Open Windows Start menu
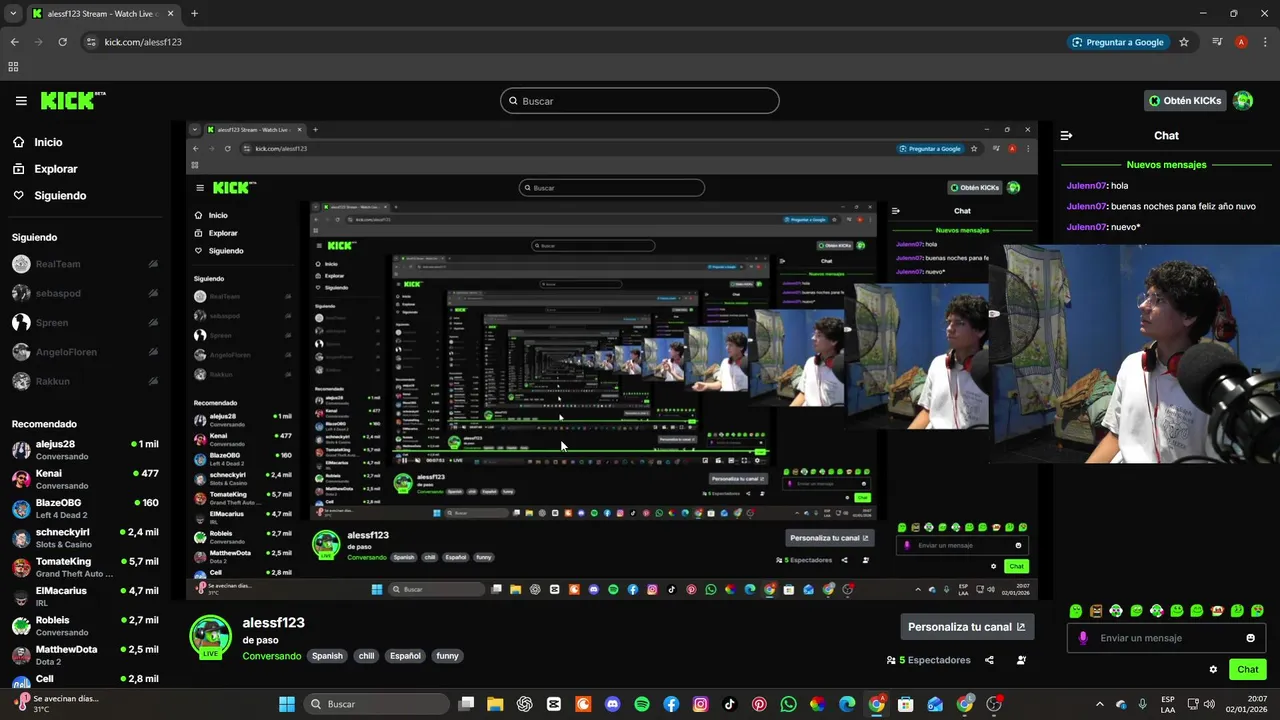Viewport: 1280px width, 720px height. [x=287, y=704]
